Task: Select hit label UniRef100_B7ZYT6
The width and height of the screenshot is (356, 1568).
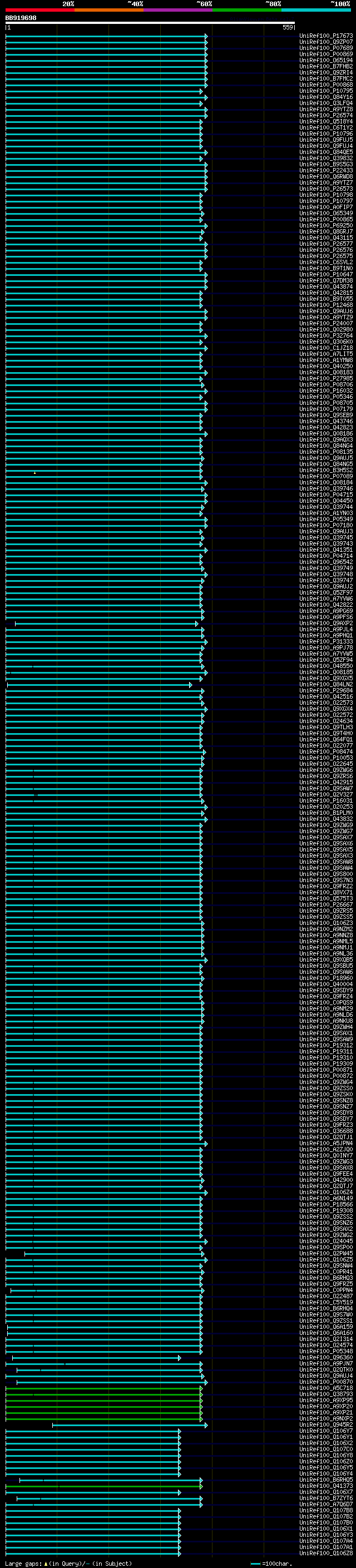Action: tap(326, 1498)
